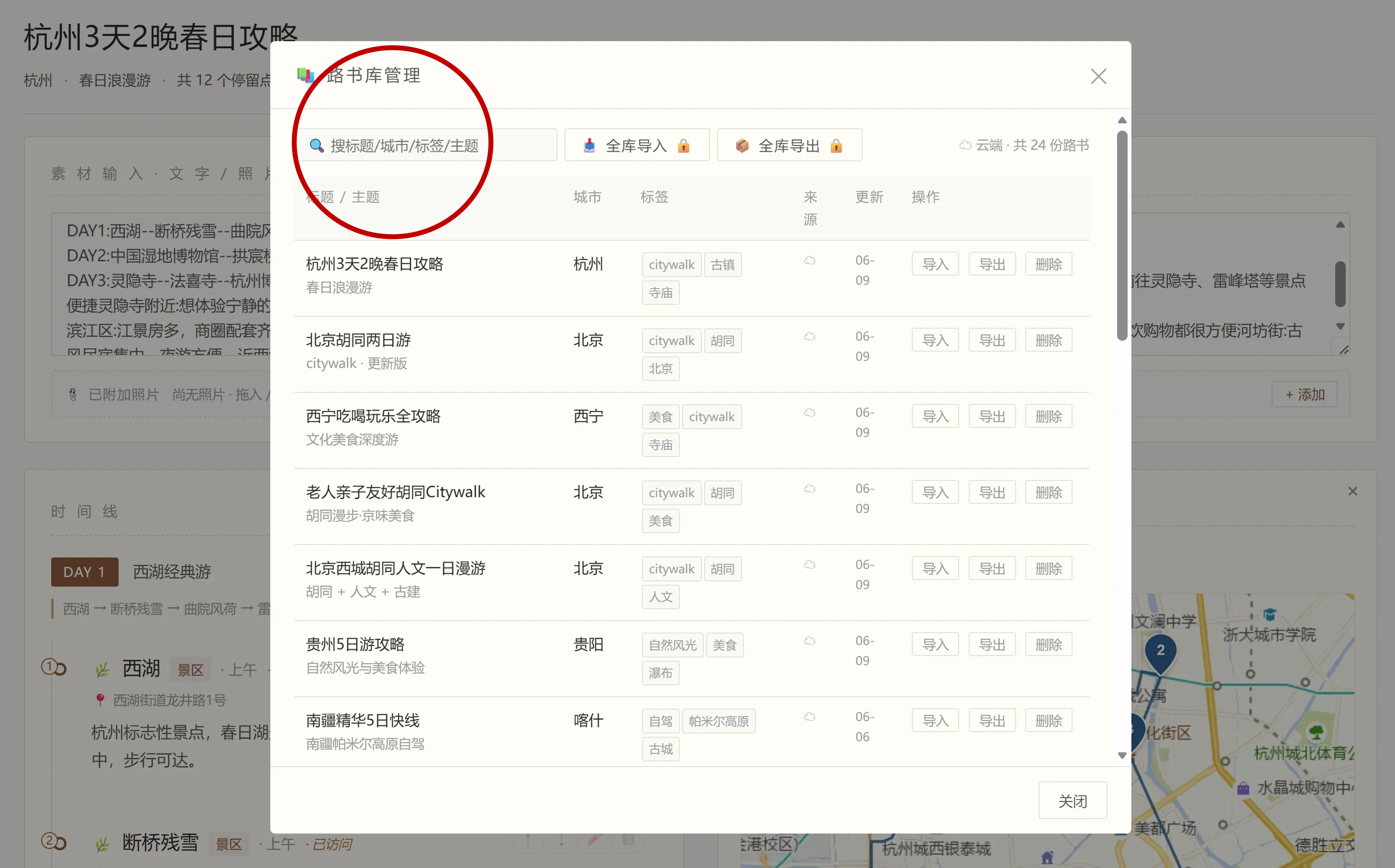Click cloud source icon in 北京胡同两日游 row
The image size is (1395, 868).
point(810,336)
